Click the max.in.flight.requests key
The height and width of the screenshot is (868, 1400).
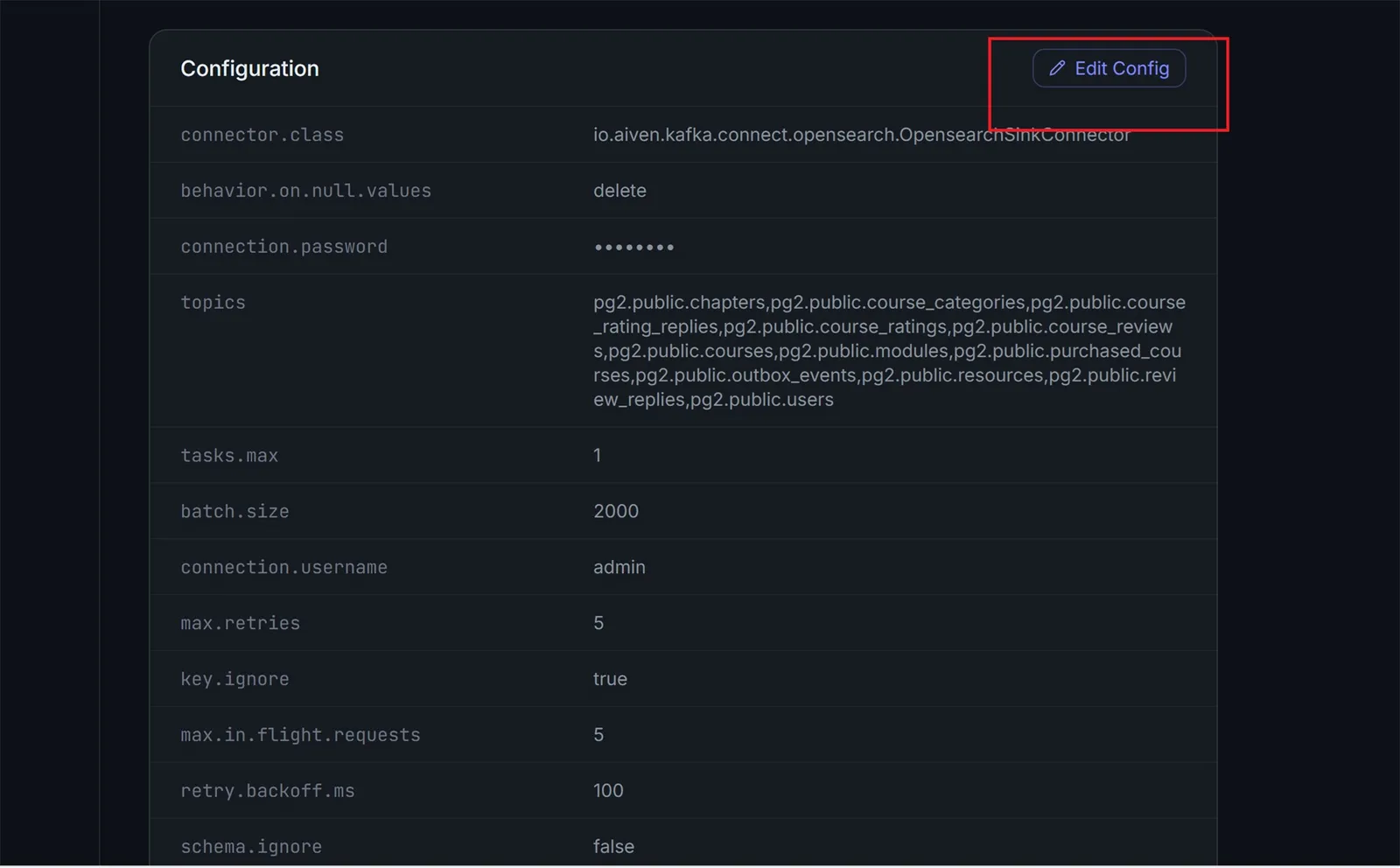300,736
